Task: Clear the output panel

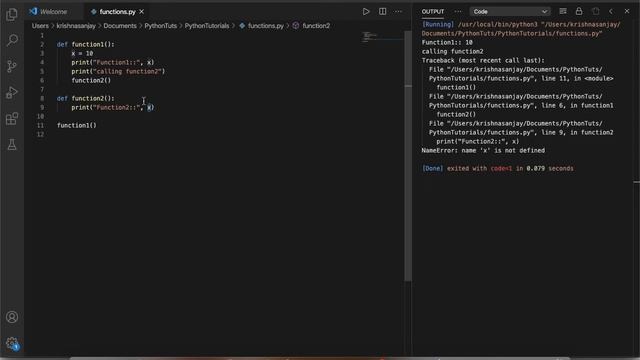Action: point(563,11)
